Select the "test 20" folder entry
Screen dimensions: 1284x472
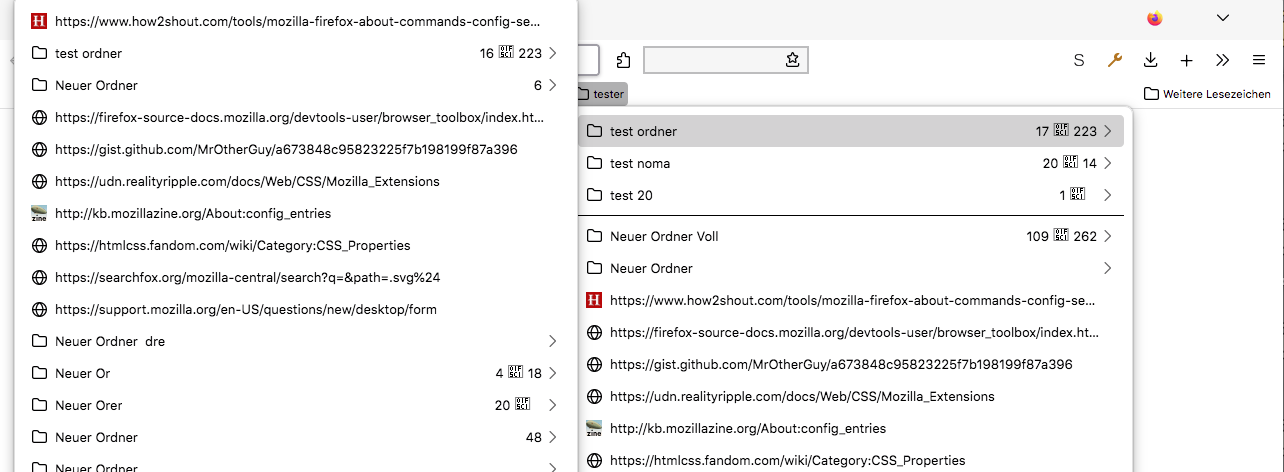pyautogui.click(x=631, y=195)
